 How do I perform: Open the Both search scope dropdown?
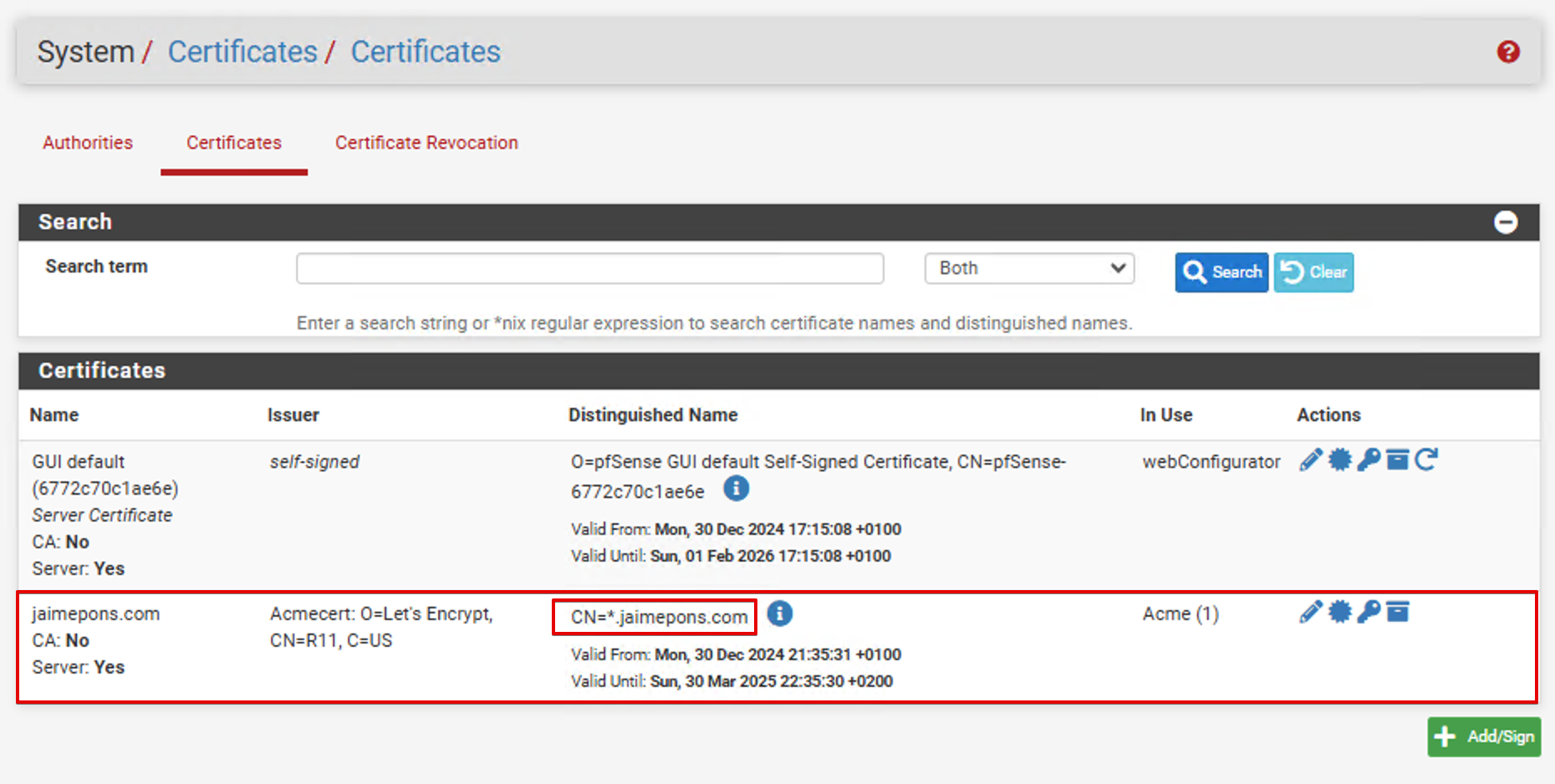[1028, 268]
